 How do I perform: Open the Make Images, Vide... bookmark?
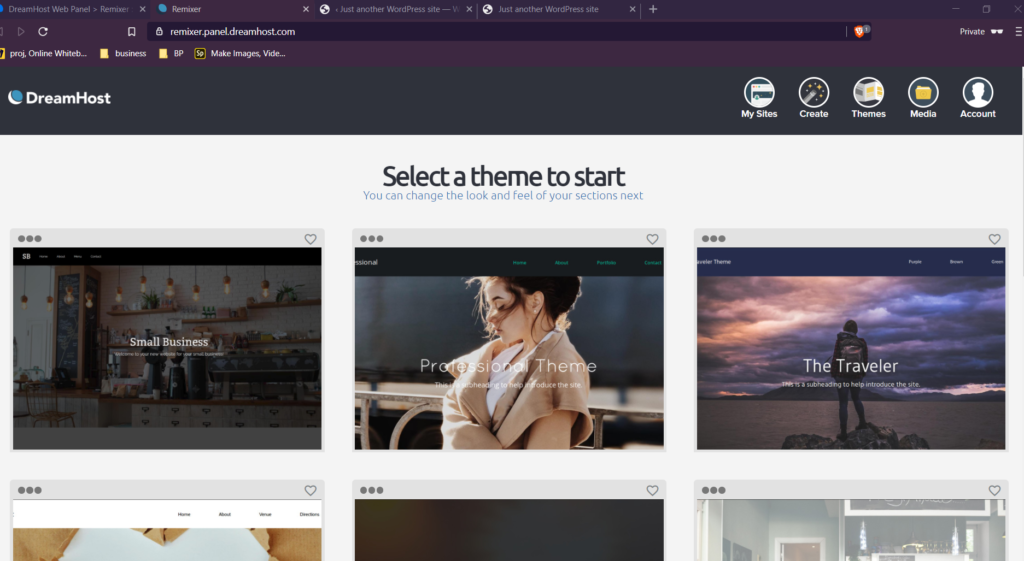coord(240,54)
